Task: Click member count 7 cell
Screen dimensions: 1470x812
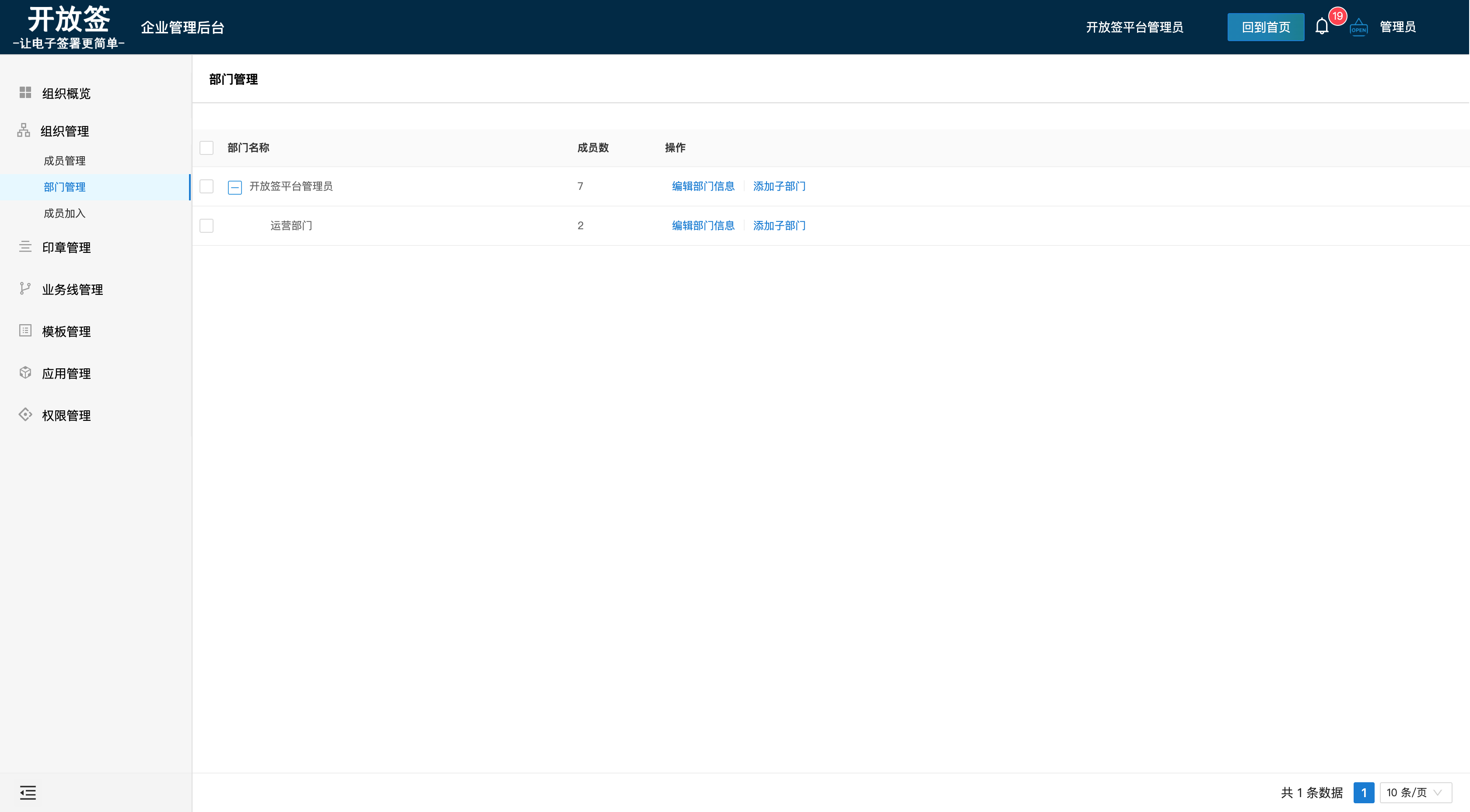Action: click(581, 187)
